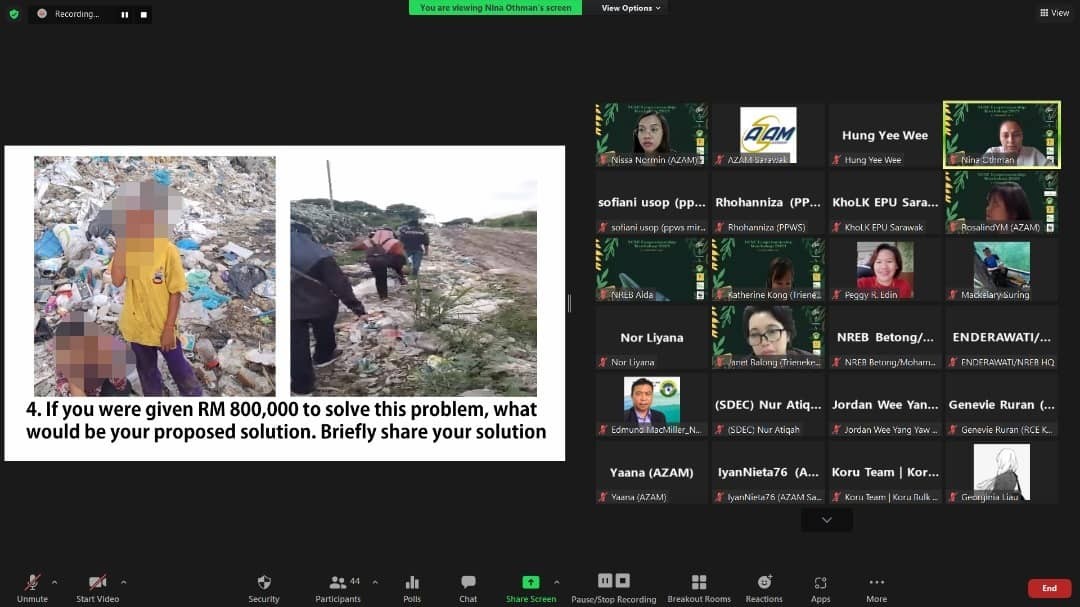1080x607 pixels.
Task: Open the View Options dropdown
Action: point(631,8)
